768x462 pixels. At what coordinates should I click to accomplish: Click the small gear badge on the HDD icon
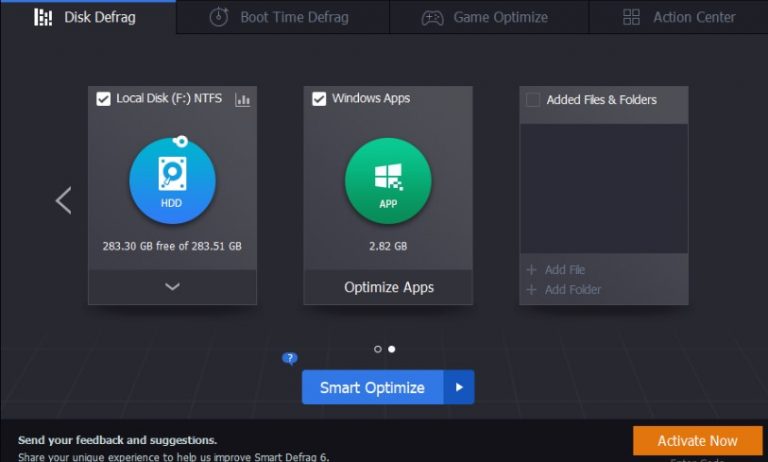coord(181,142)
